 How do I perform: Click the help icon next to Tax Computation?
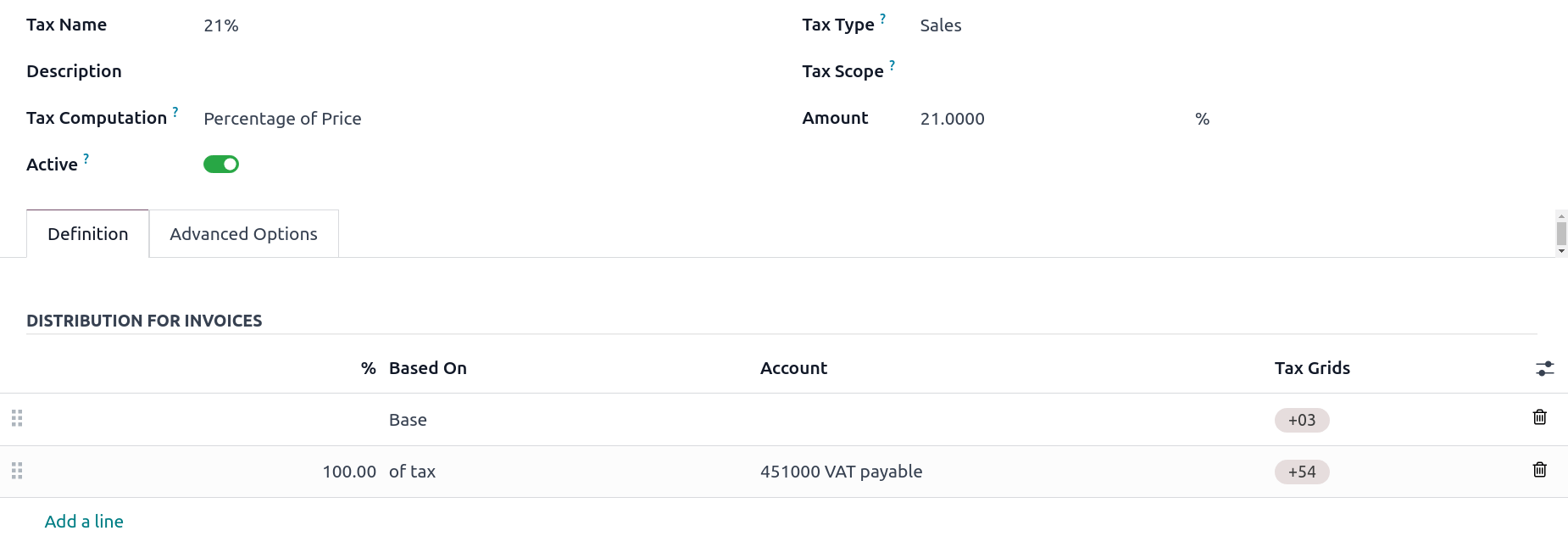tap(175, 110)
